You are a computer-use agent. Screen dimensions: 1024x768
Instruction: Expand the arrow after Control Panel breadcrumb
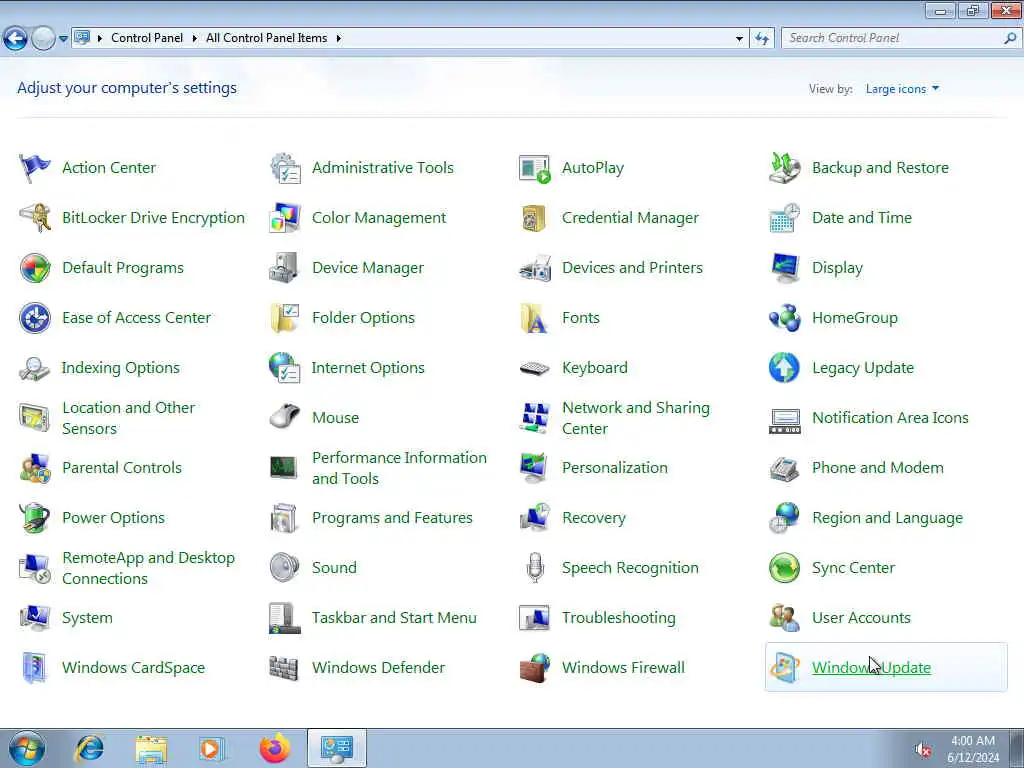click(195, 39)
